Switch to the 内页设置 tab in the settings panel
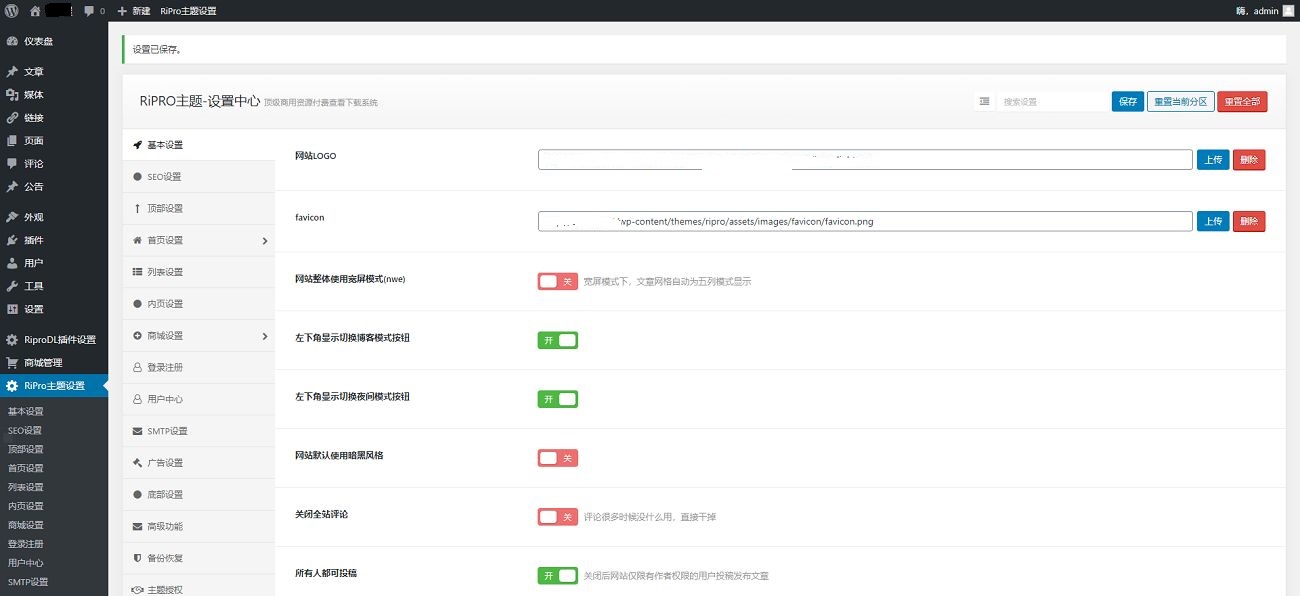 pos(199,304)
